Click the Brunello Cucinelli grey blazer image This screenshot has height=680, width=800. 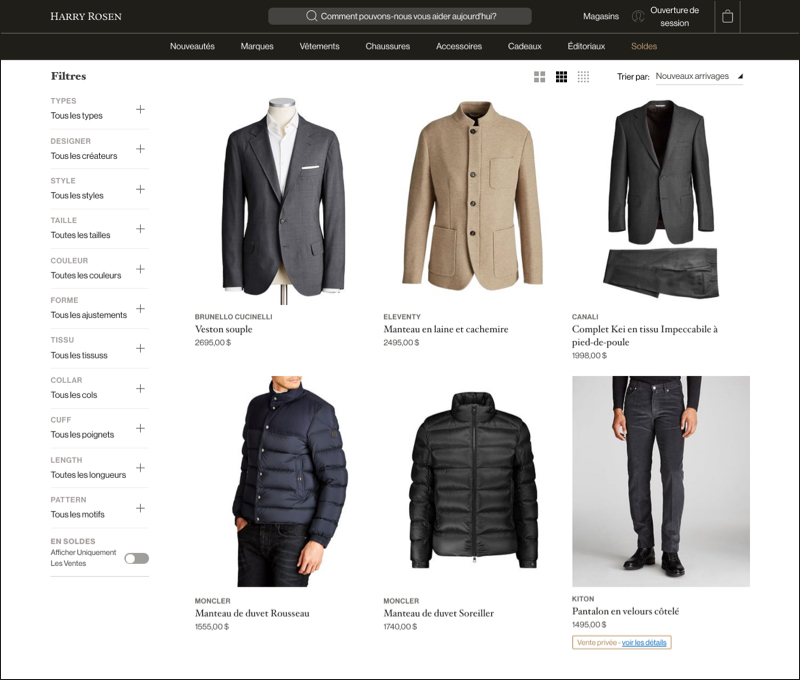[284, 202]
